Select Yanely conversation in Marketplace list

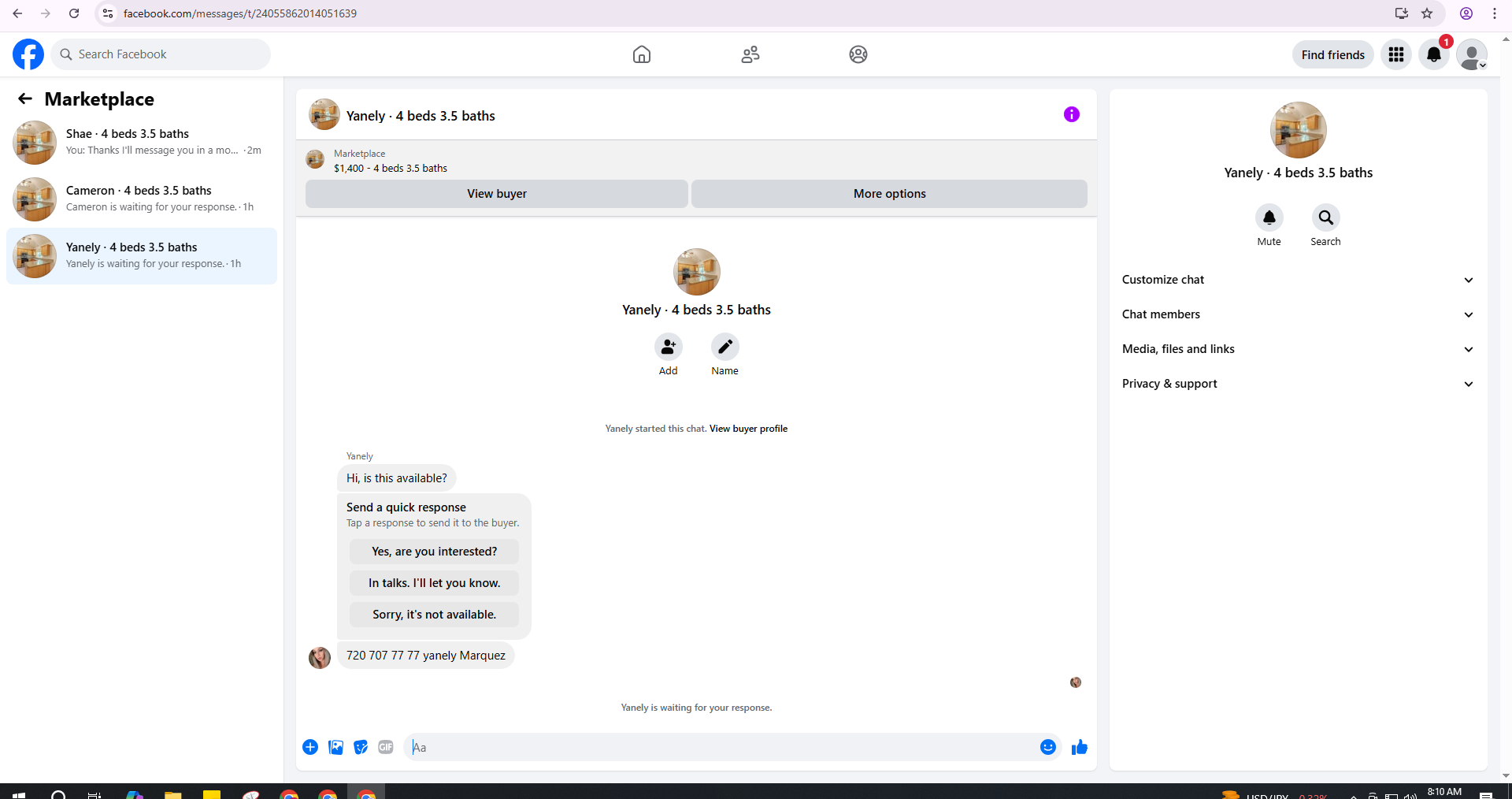point(142,256)
